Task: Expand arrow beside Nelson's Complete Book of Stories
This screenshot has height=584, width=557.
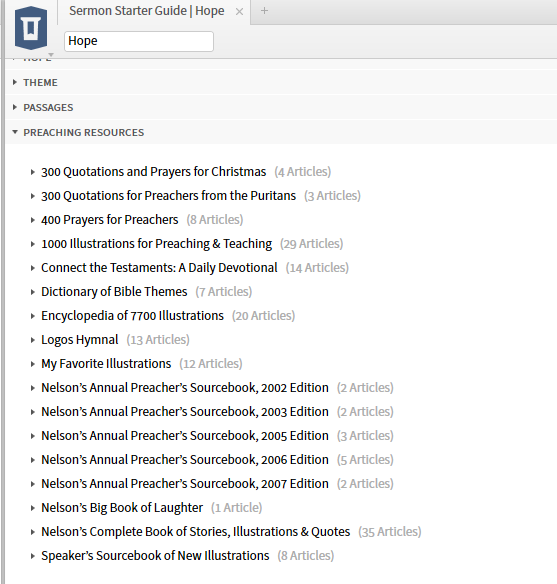Action: (33, 532)
